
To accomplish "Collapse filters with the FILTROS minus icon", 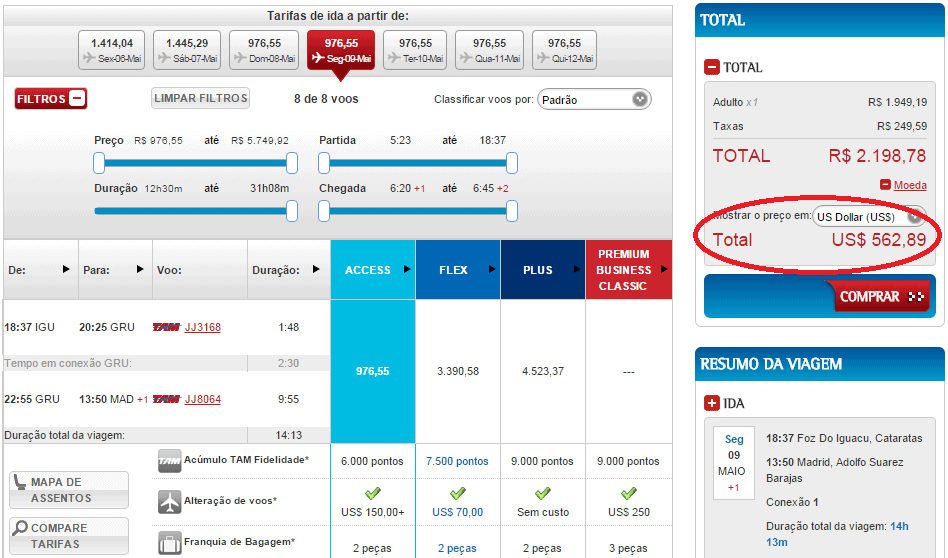I will click(x=77, y=98).
